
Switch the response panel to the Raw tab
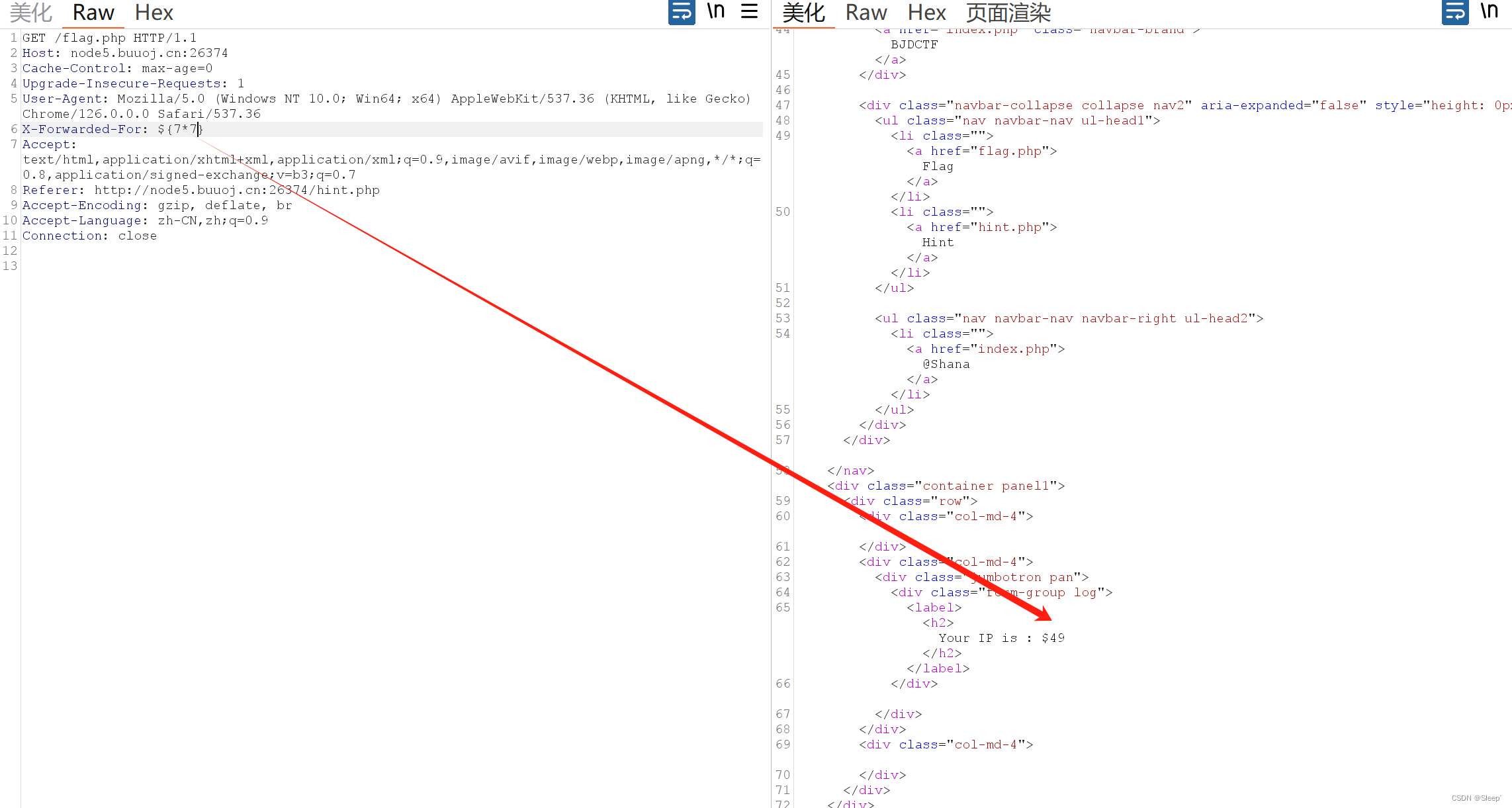coord(866,12)
